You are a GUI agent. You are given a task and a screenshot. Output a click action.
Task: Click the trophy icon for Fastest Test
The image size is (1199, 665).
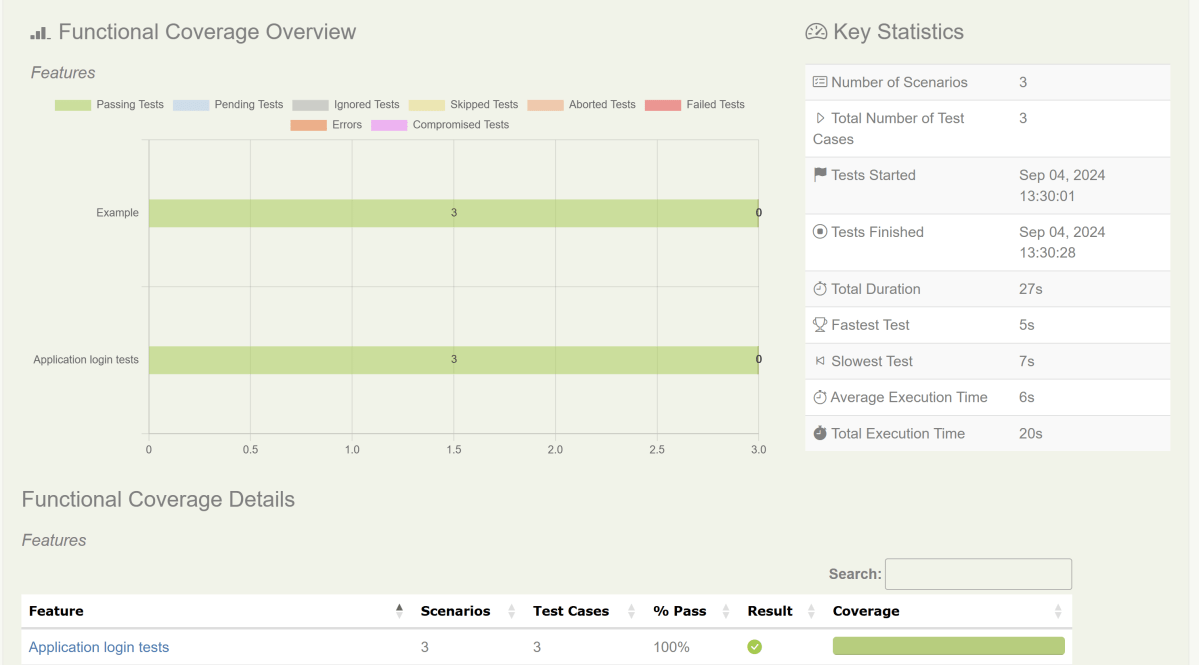(x=820, y=325)
